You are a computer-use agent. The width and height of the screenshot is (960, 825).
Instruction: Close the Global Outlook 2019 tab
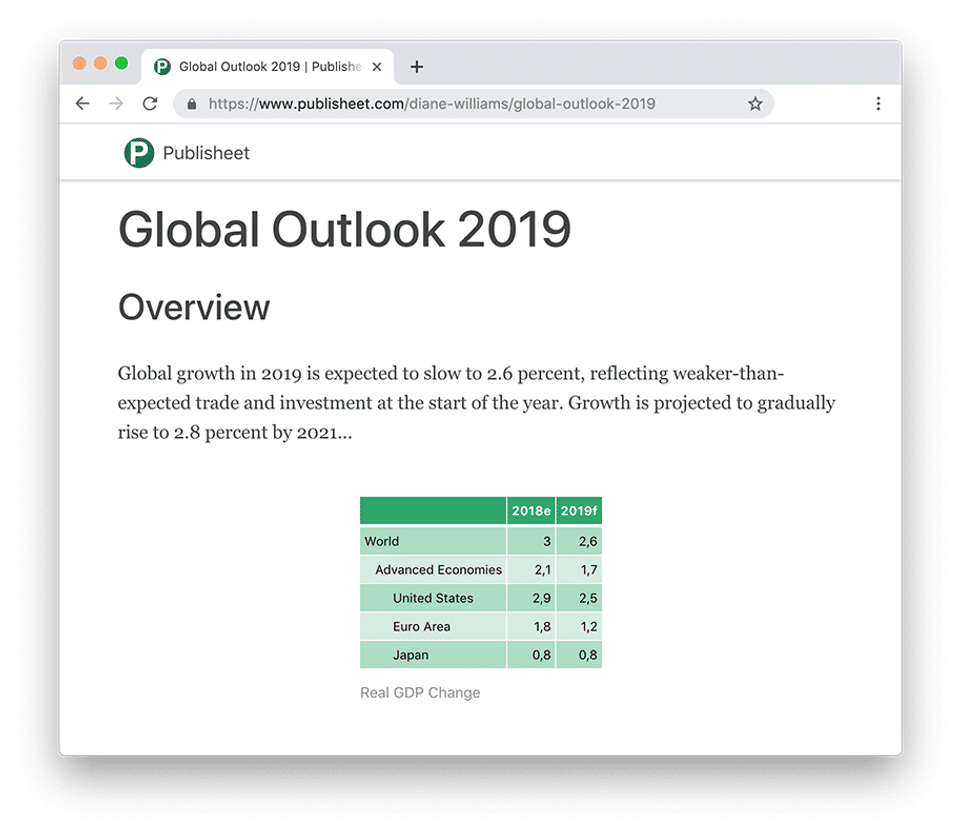(377, 67)
